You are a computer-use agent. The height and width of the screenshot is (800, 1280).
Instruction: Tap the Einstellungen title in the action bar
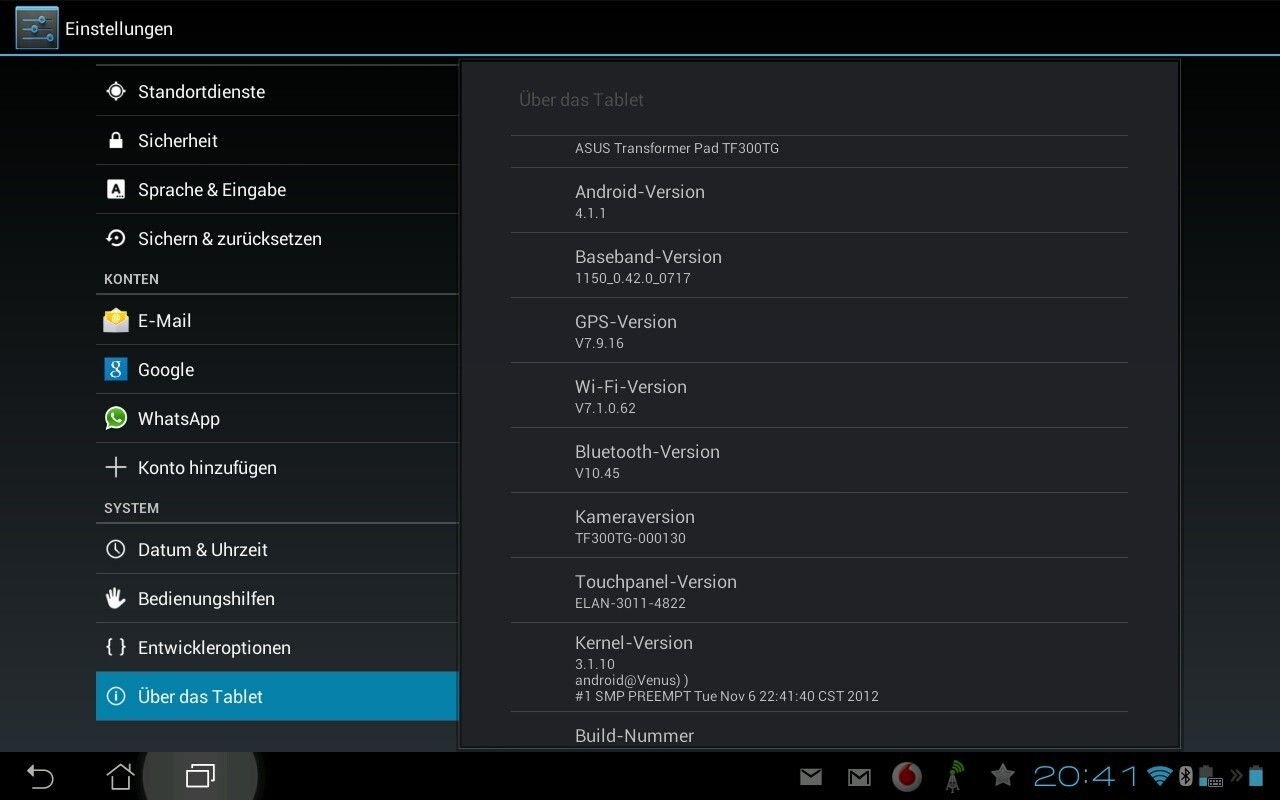click(x=119, y=29)
